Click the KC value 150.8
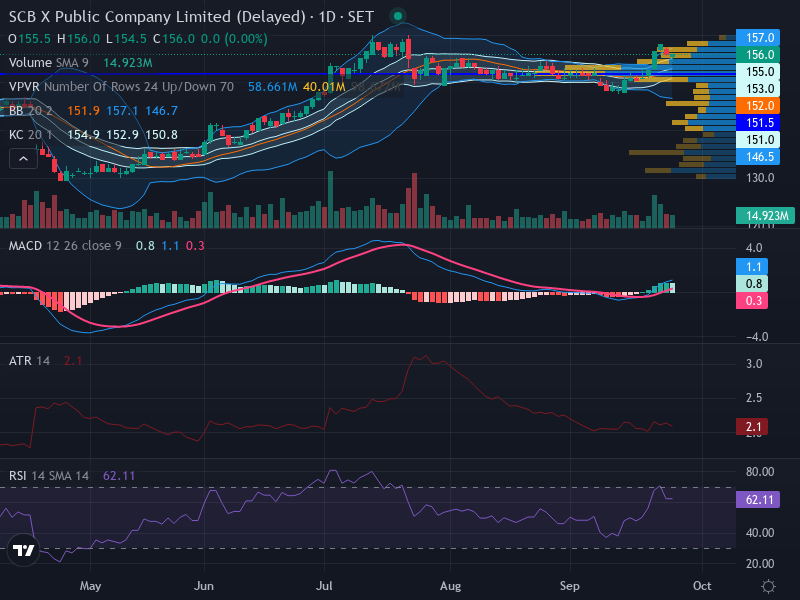 (x=162, y=135)
